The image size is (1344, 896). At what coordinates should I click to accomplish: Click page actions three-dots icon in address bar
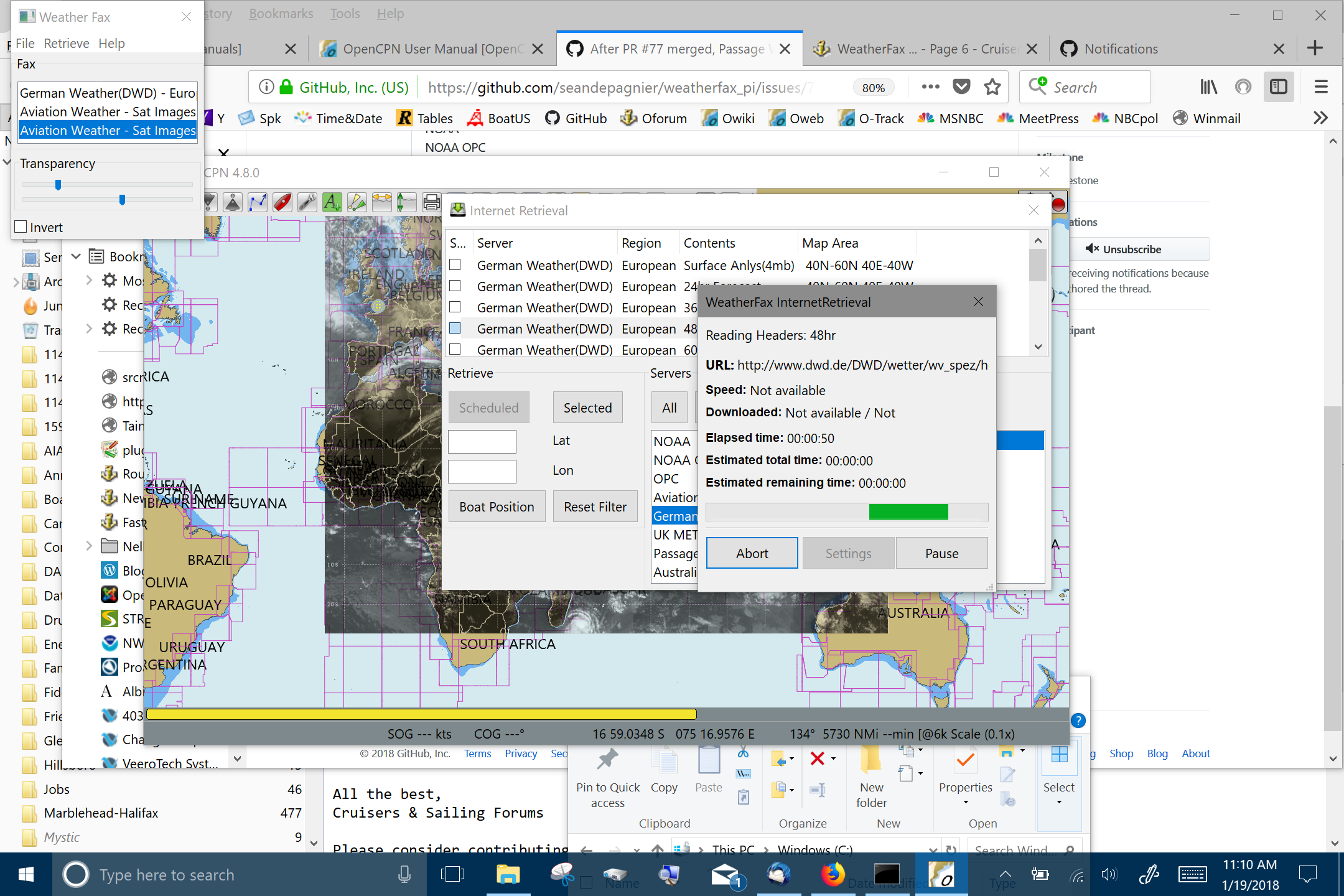[x=930, y=87]
